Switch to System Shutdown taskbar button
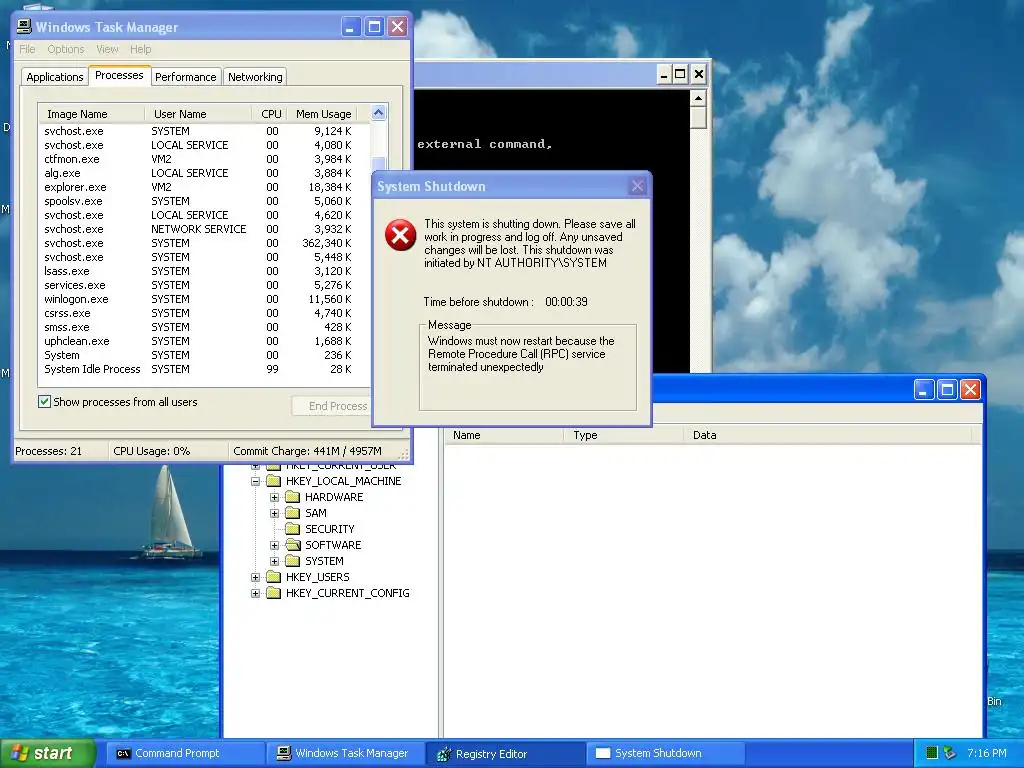 pos(665,753)
